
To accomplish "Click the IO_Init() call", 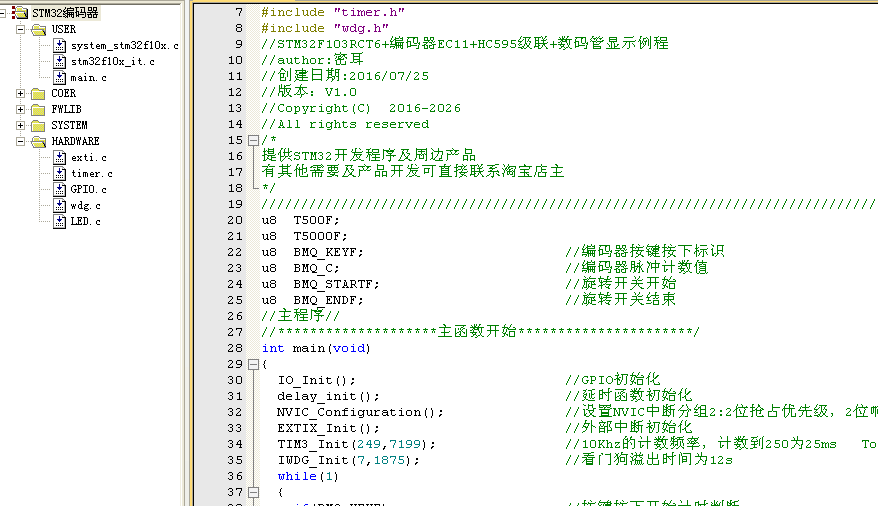I will (317, 381).
